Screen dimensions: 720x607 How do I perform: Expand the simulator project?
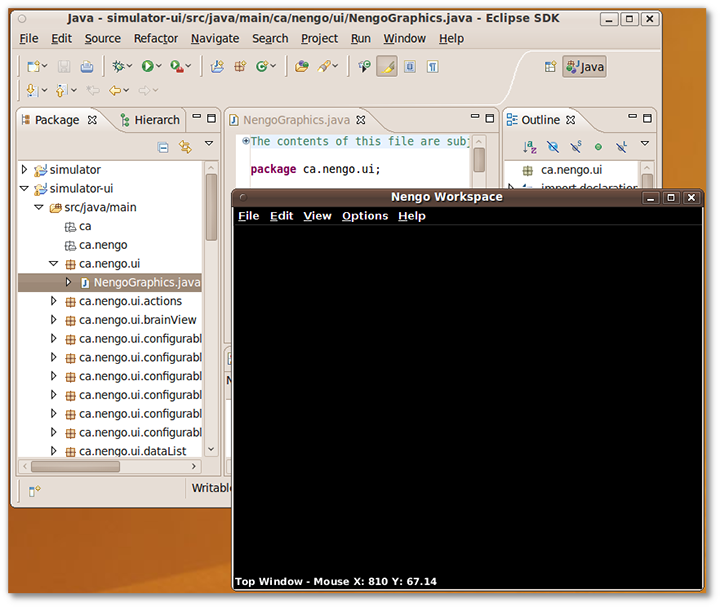point(24,170)
